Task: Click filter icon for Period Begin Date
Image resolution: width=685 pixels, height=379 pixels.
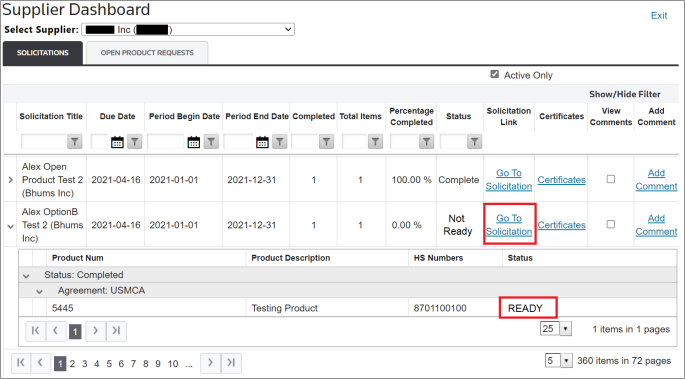Action: click(x=211, y=141)
